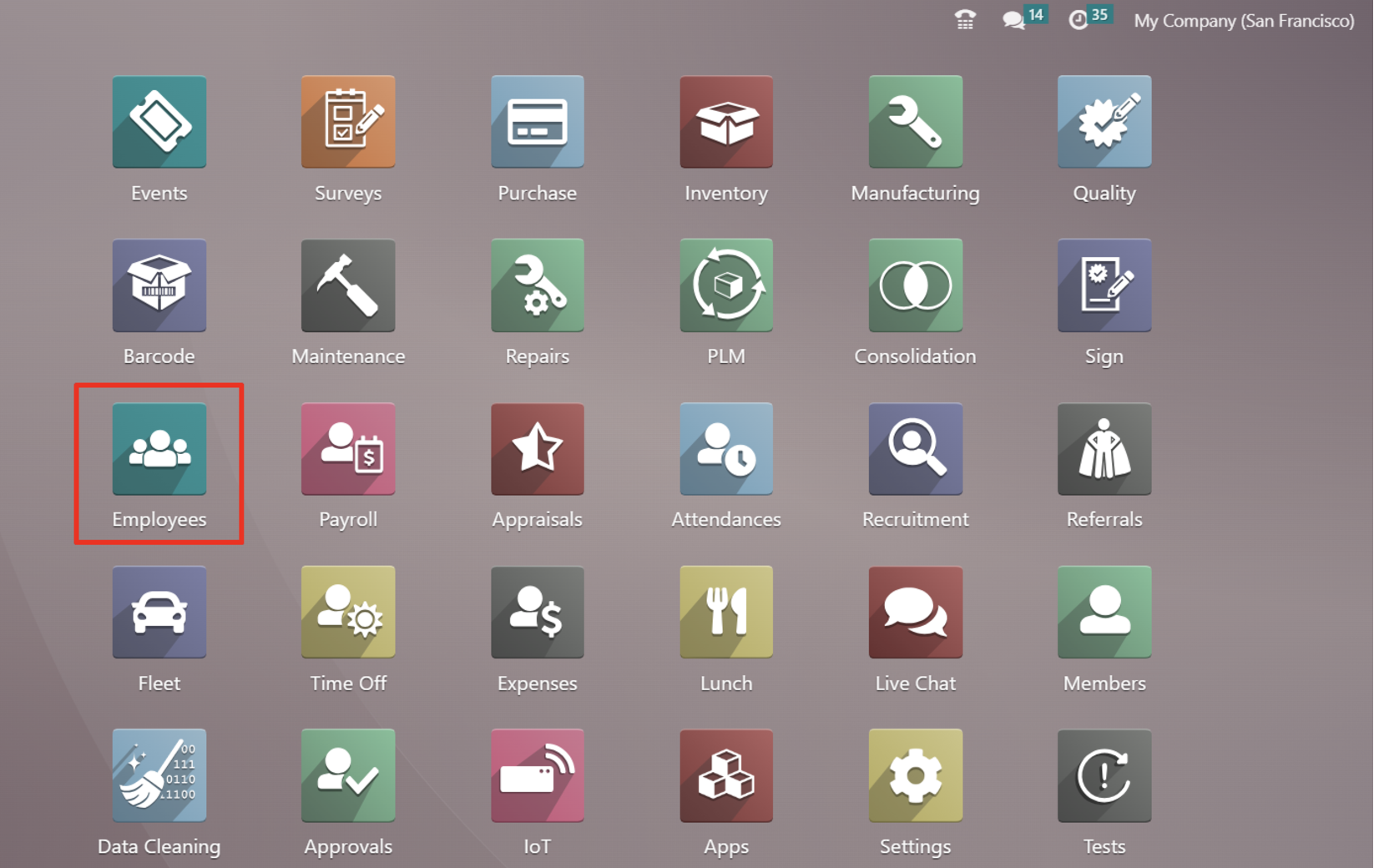1374x868 pixels.
Task: Open the Sign app
Action: (x=1104, y=285)
